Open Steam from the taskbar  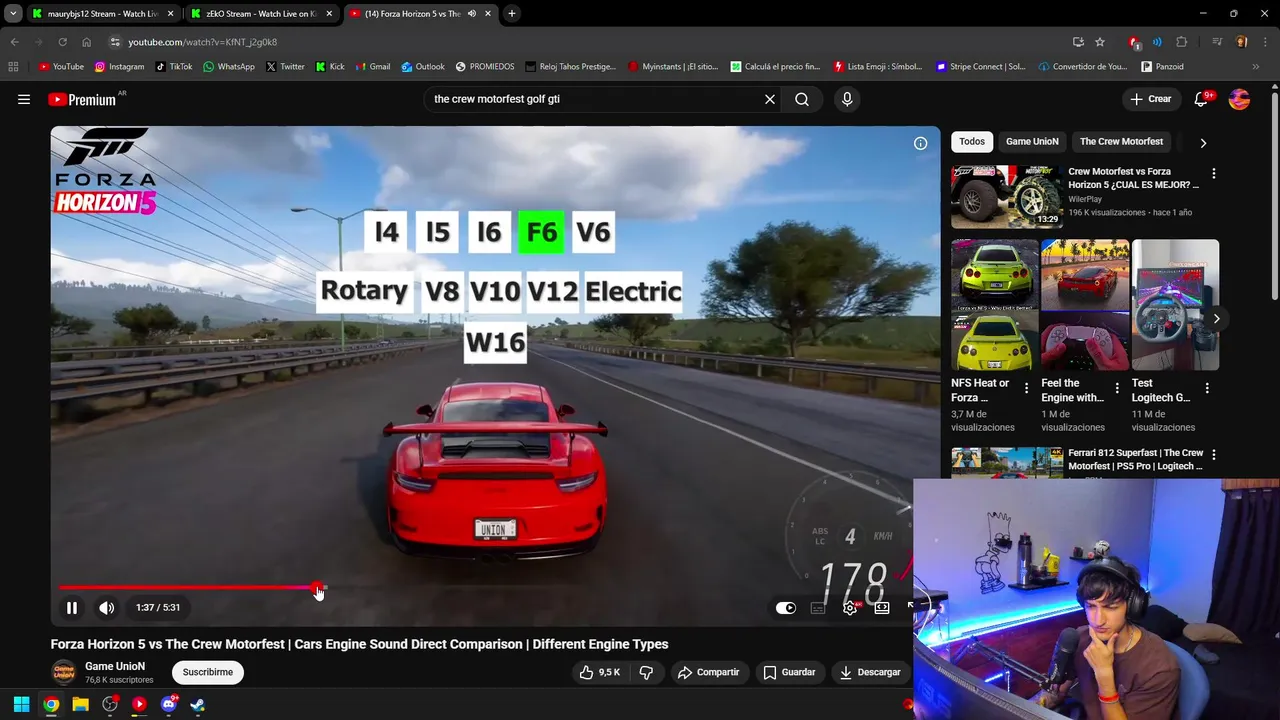[197, 704]
